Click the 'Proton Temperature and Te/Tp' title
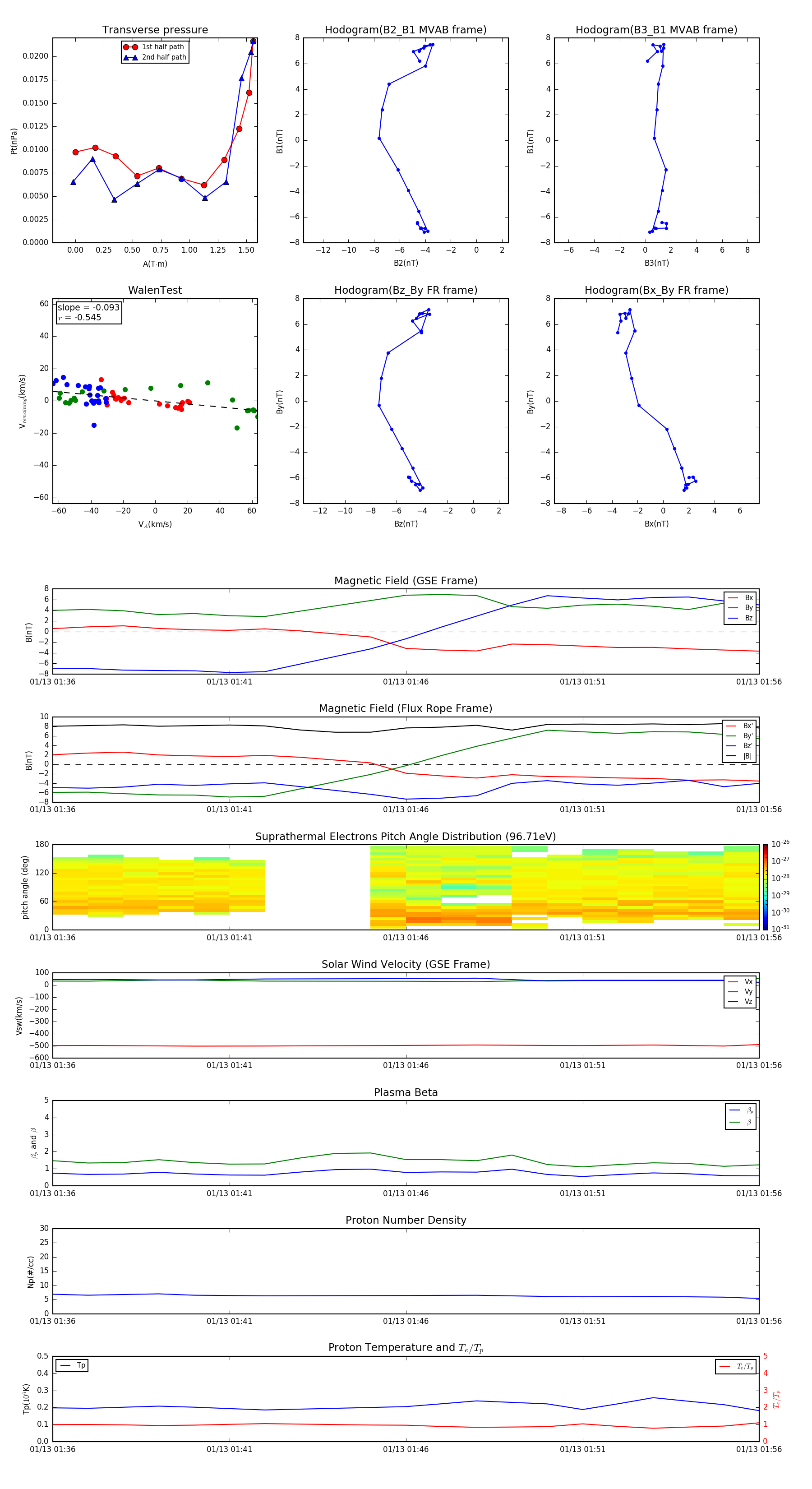 (x=406, y=1348)
